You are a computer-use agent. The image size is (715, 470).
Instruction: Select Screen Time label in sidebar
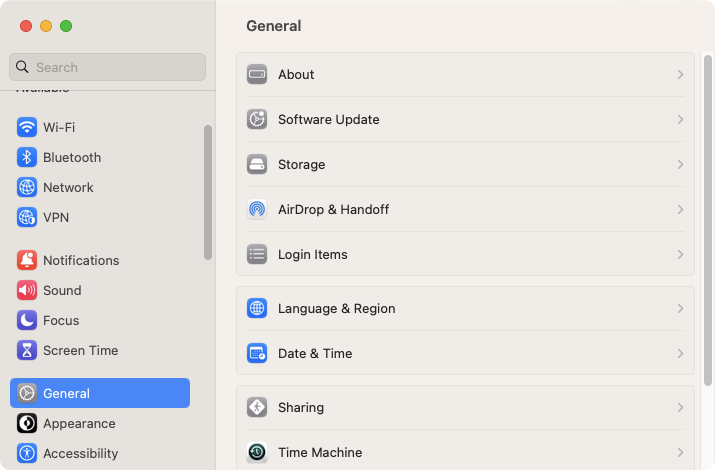click(81, 351)
